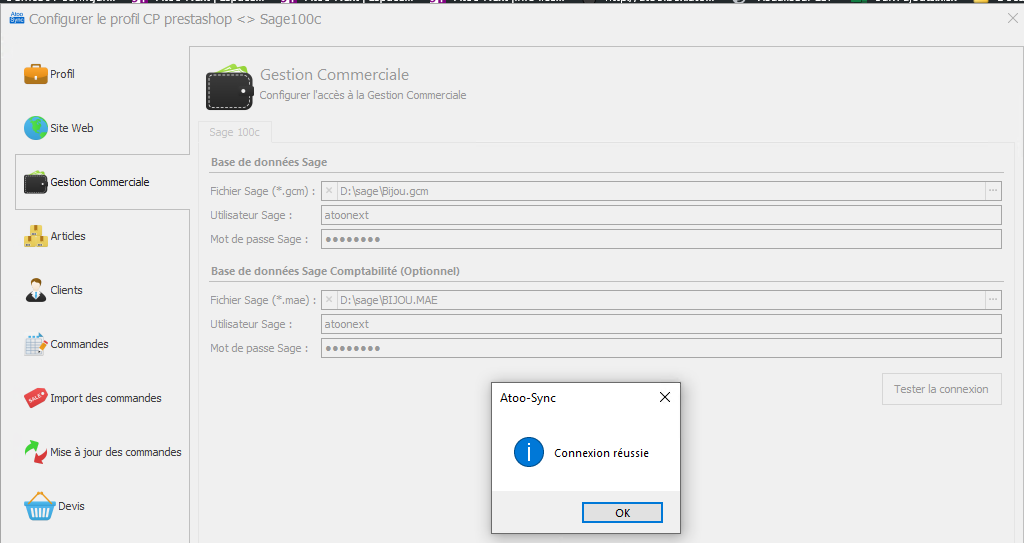Click the Fichier Sage (*.gcm) label
The height and width of the screenshot is (543, 1024).
click(x=263, y=191)
